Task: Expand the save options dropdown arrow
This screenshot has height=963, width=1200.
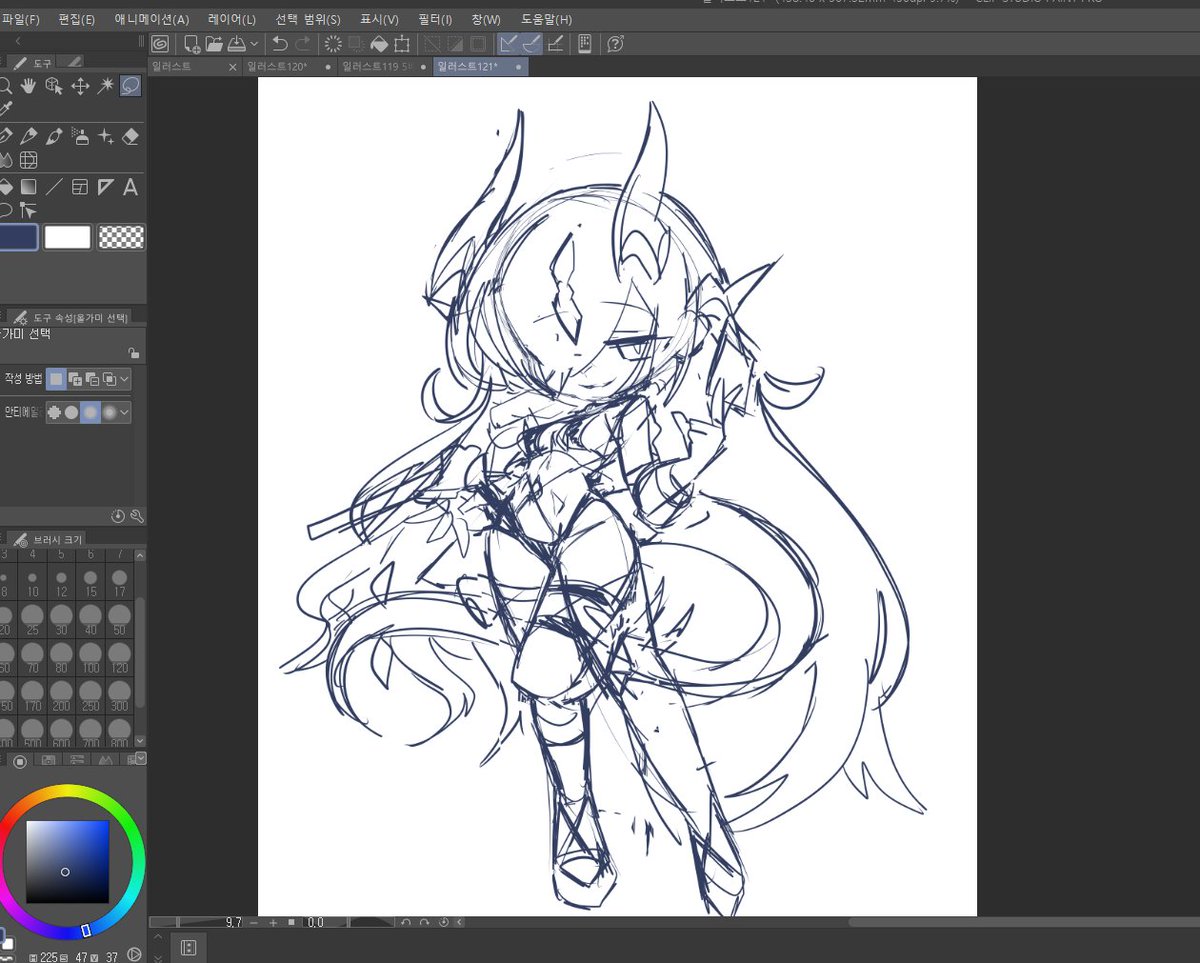Action: pyautogui.click(x=254, y=44)
